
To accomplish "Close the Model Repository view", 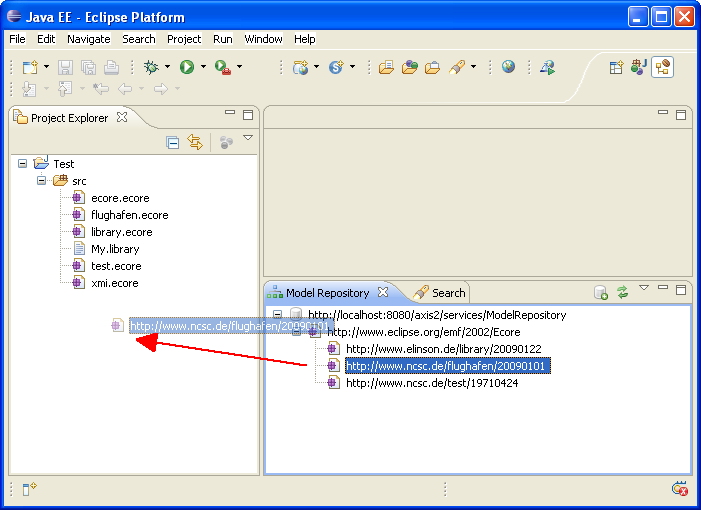I will pyautogui.click(x=383, y=292).
